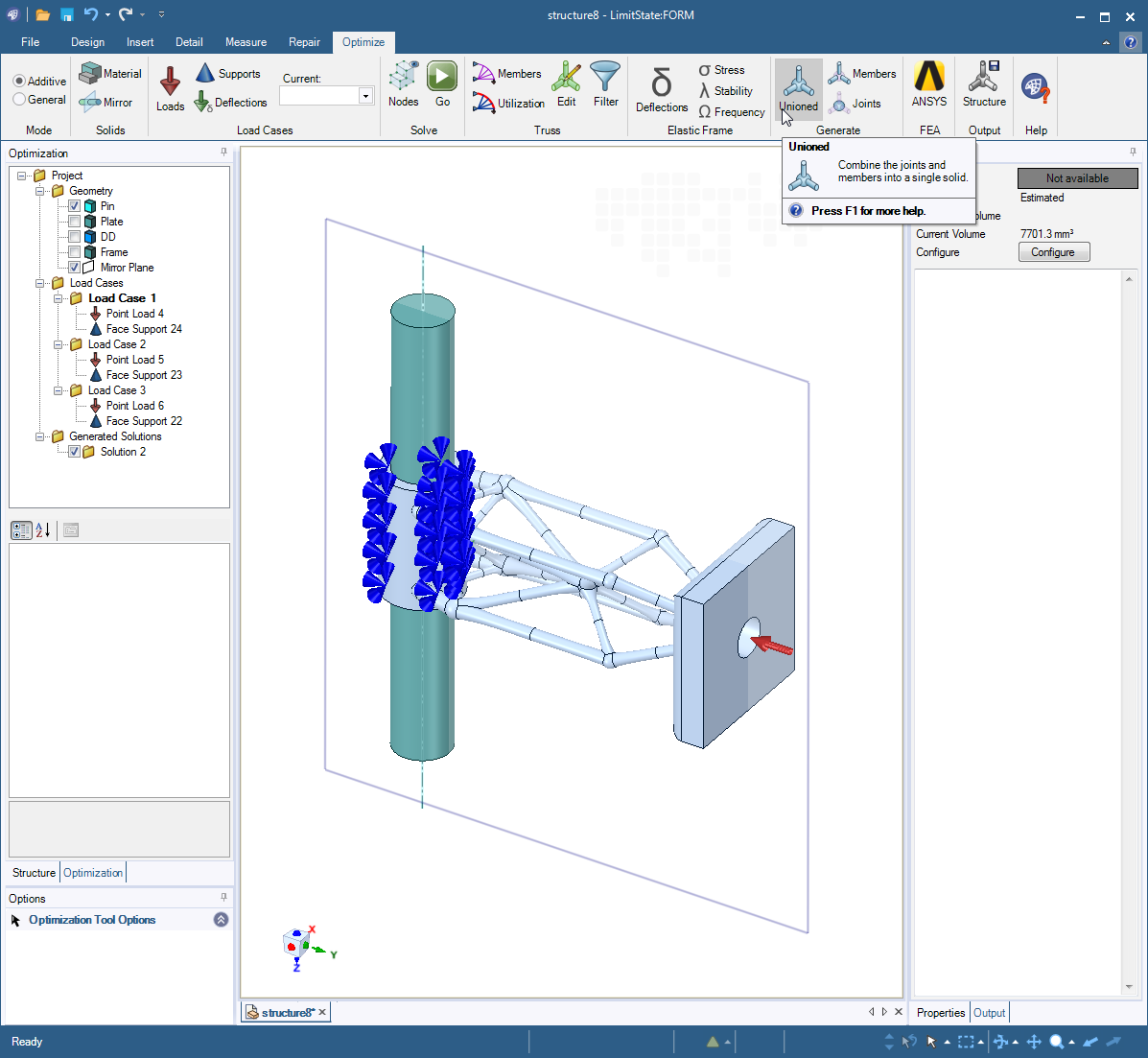Open the Help tool in the ribbon

1036,88
